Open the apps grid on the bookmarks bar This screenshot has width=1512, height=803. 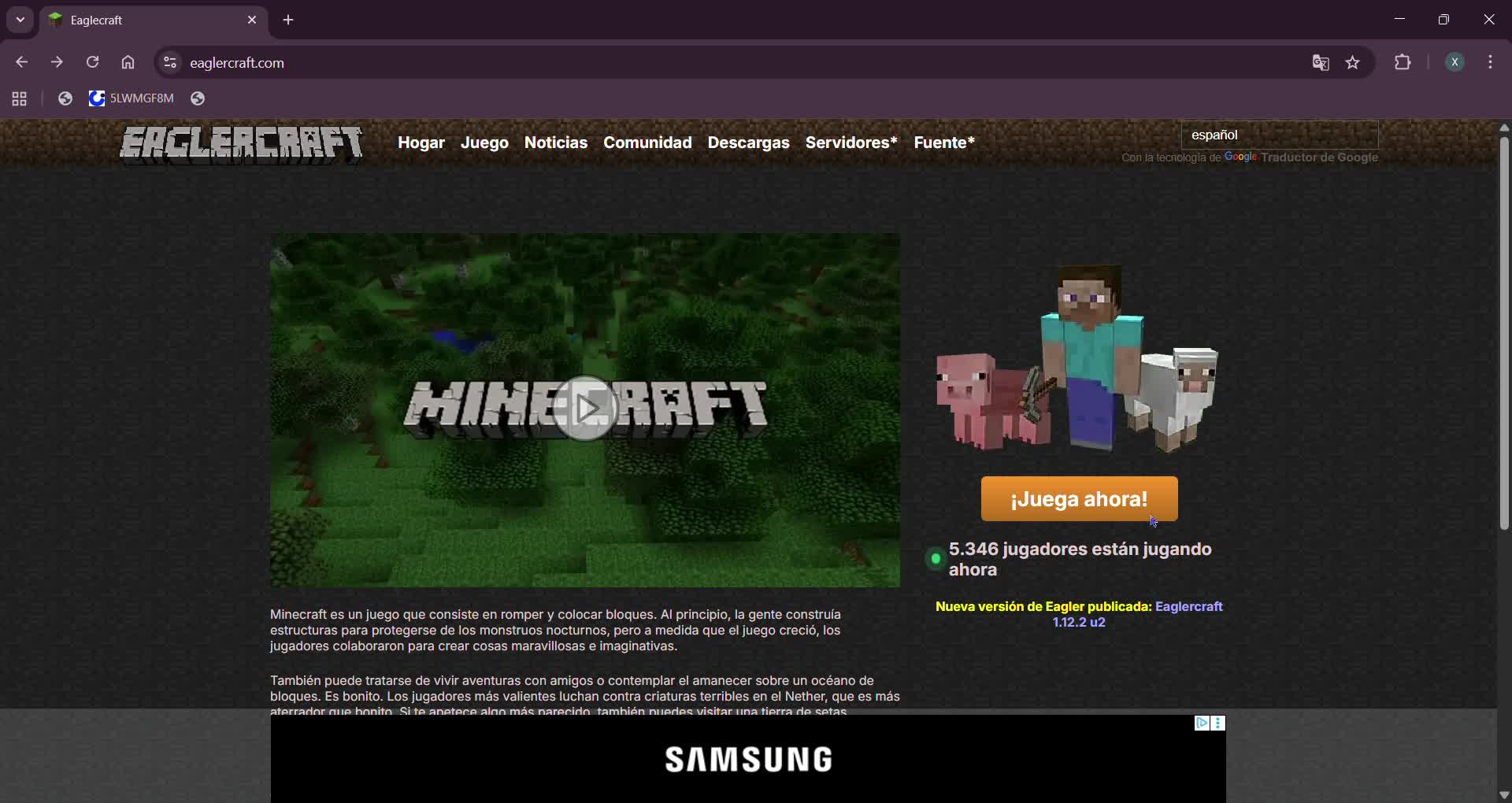[x=18, y=98]
